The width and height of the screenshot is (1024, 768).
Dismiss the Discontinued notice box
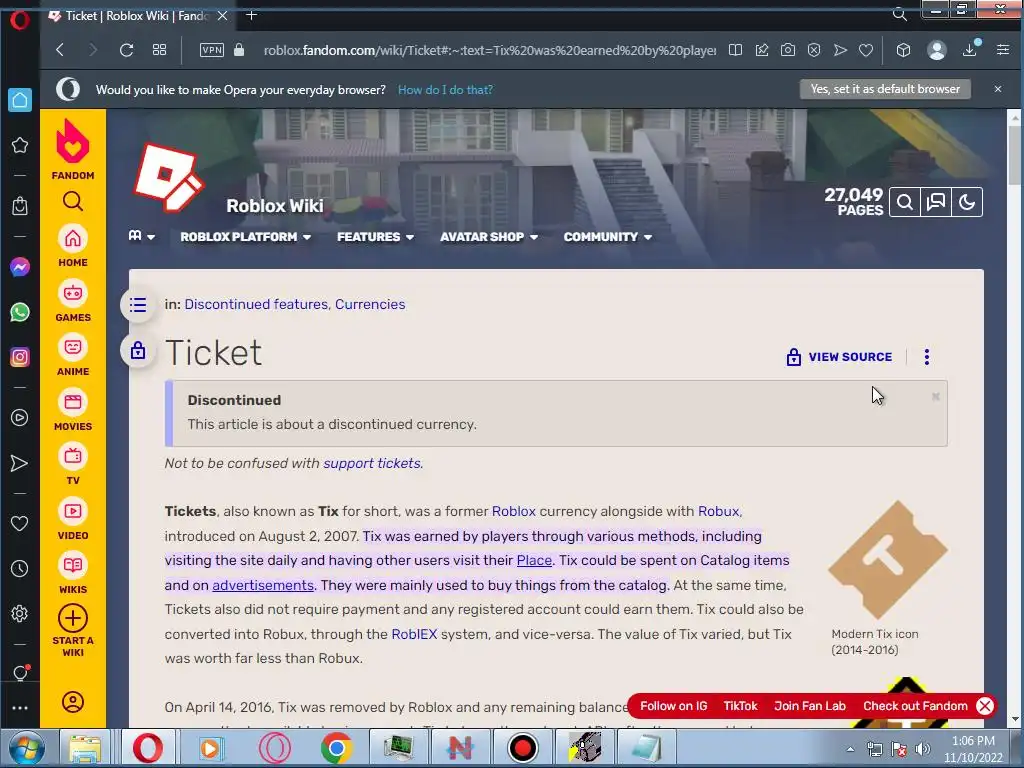point(935,396)
